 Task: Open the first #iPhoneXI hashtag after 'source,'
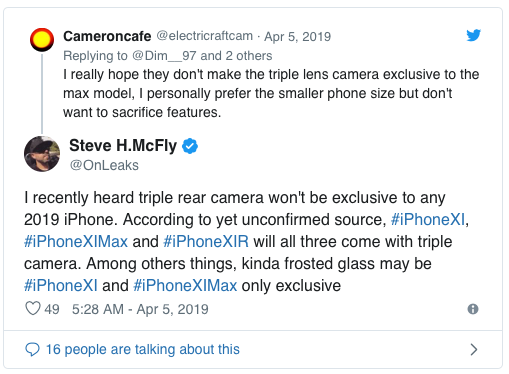point(428,219)
